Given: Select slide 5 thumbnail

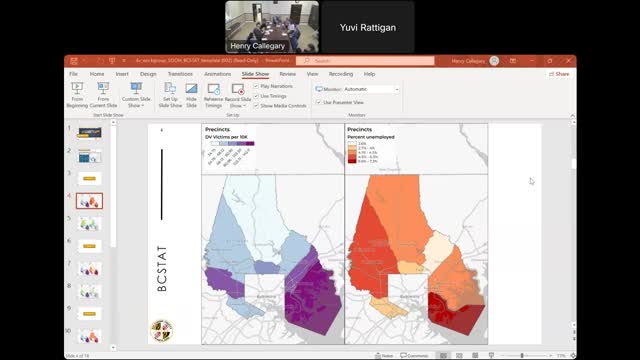Looking at the screenshot, I should (89, 224).
